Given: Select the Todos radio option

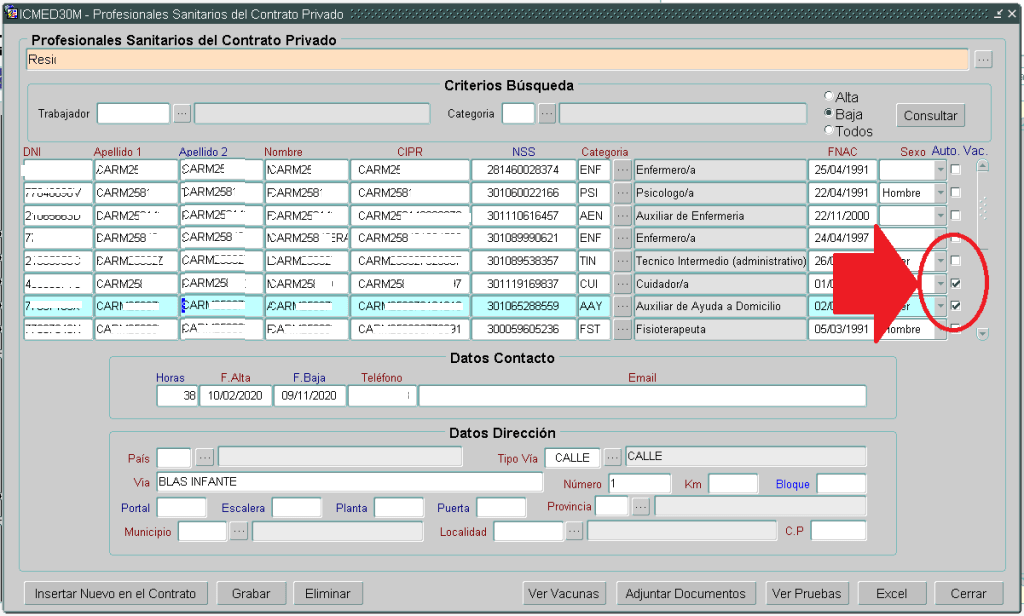Looking at the screenshot, I should (x=828, y=131).
